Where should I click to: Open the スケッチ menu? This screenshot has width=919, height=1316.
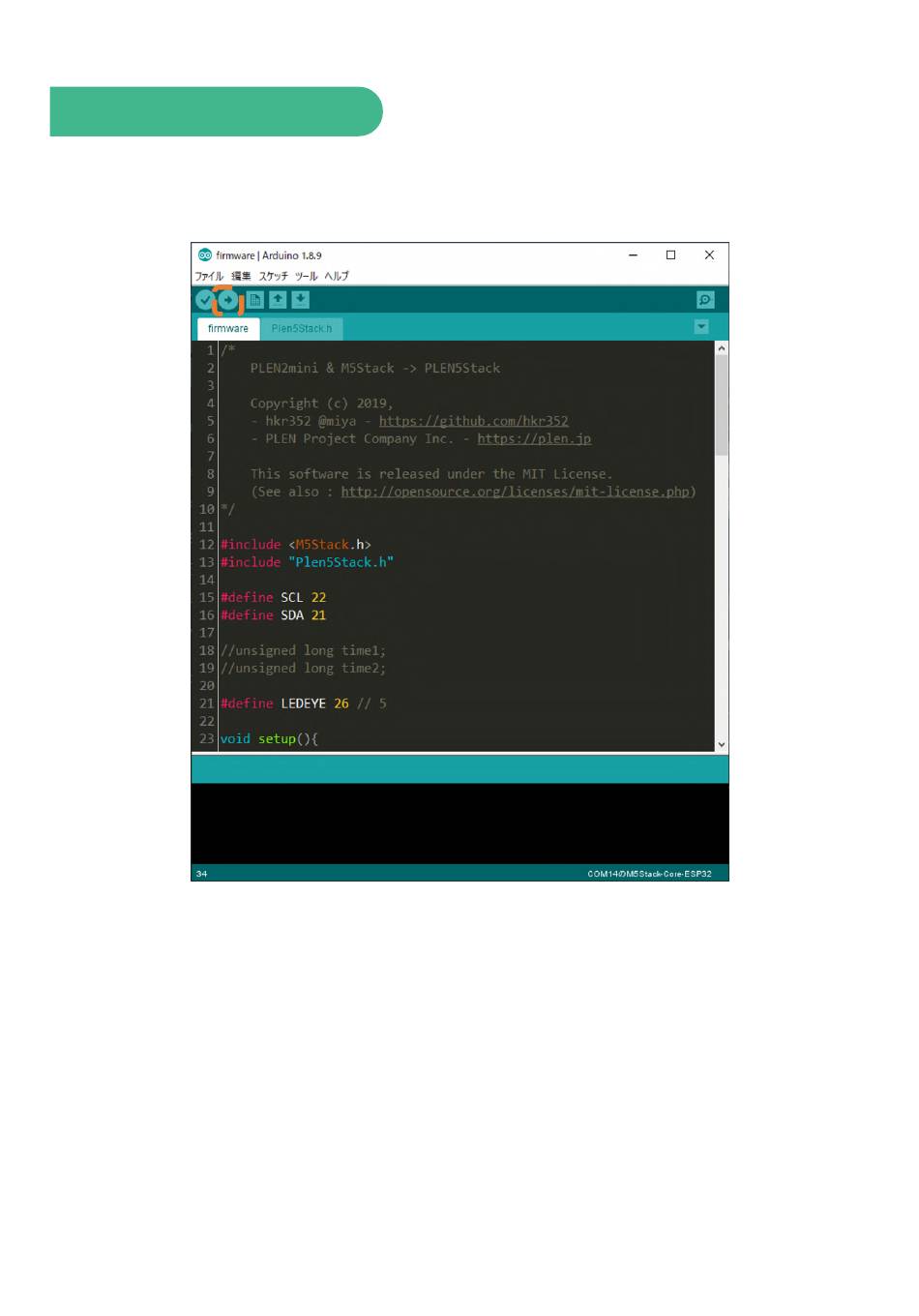[273, 276]
